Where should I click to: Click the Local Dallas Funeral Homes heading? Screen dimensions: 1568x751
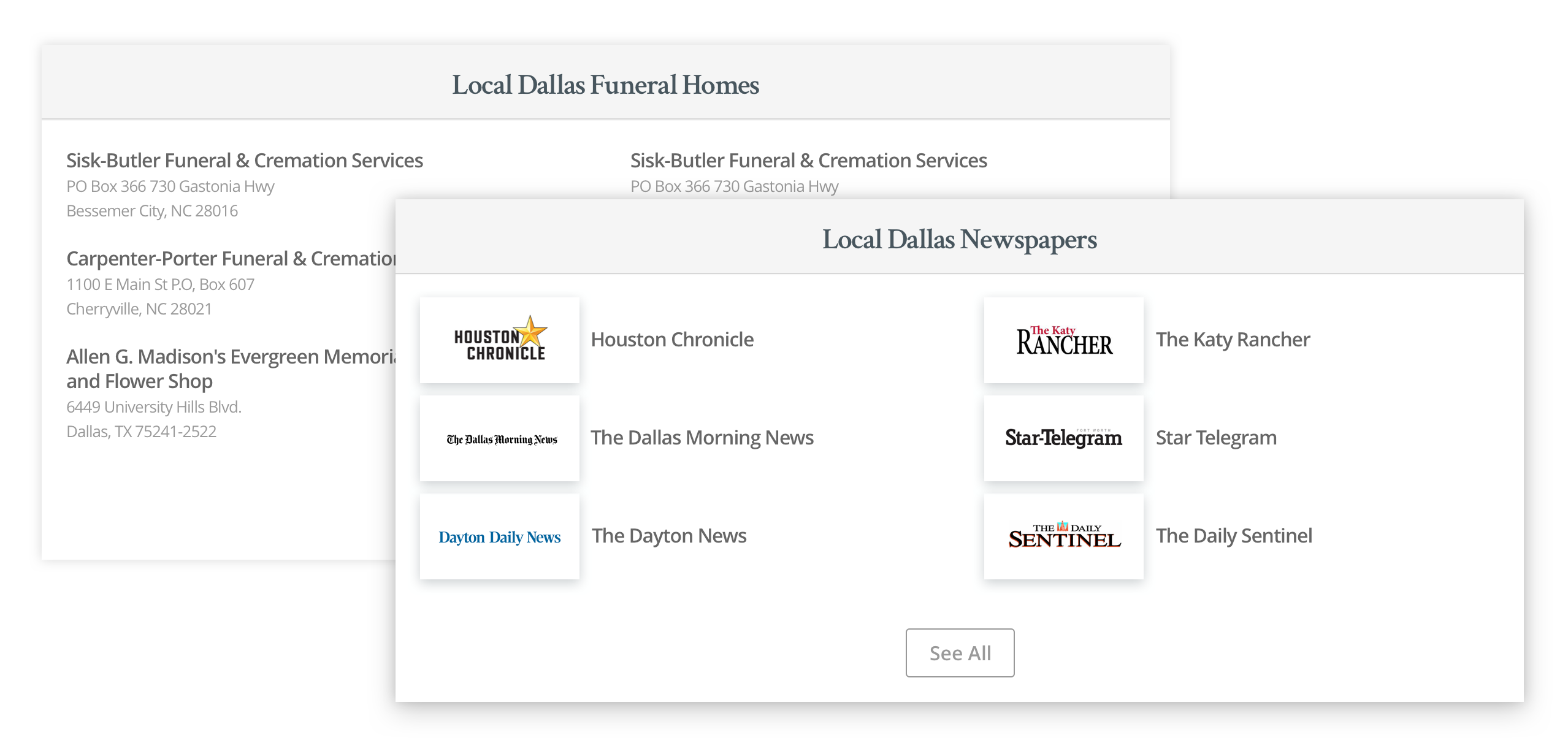point(605,85)
